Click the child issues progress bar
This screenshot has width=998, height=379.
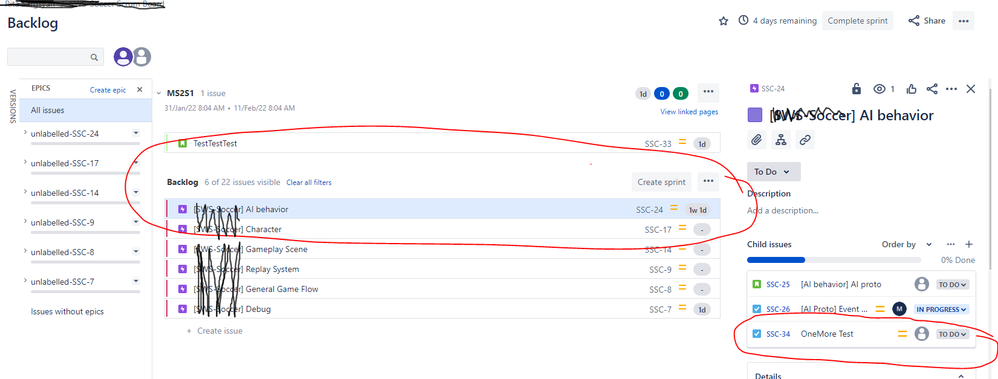tap(834, 260)
